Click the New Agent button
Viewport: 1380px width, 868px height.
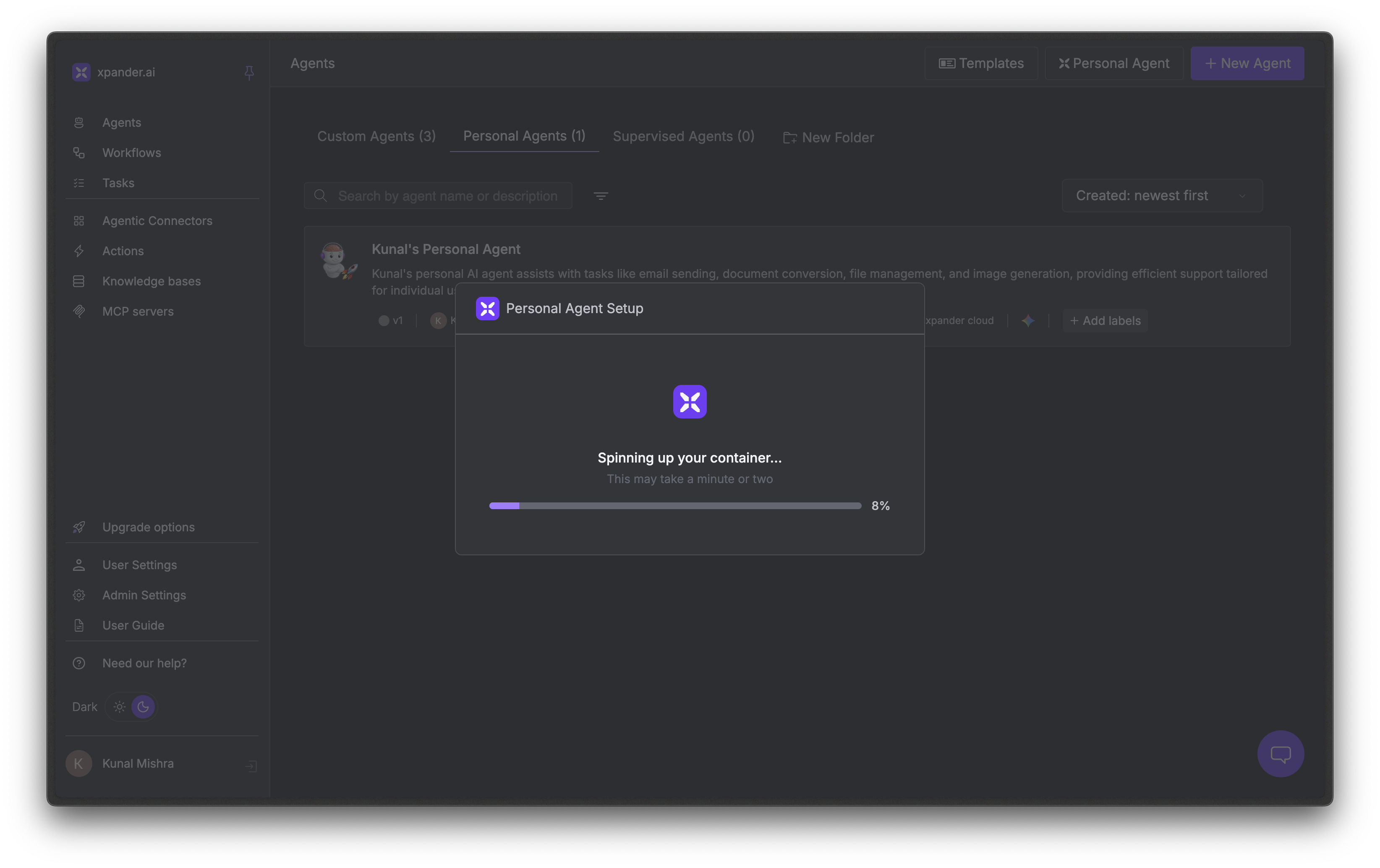1247,63
